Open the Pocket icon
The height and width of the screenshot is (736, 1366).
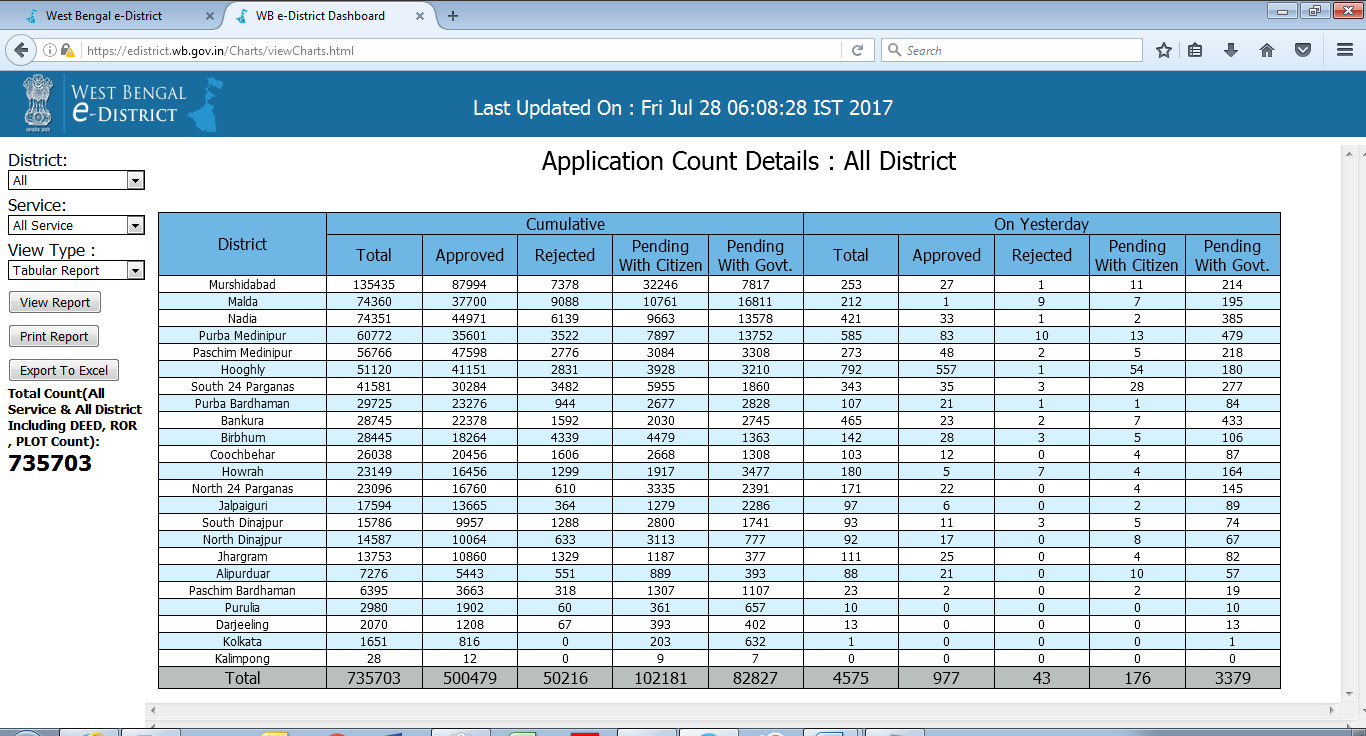click(1303, 50)
